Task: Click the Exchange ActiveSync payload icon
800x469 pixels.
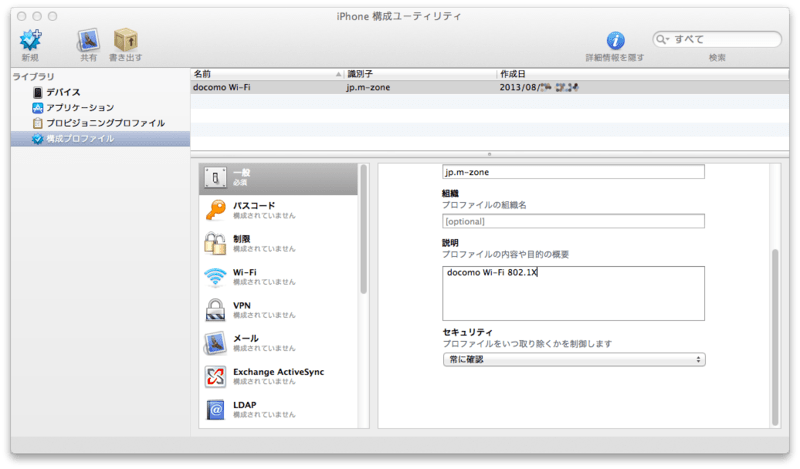Action: [215, 377]
